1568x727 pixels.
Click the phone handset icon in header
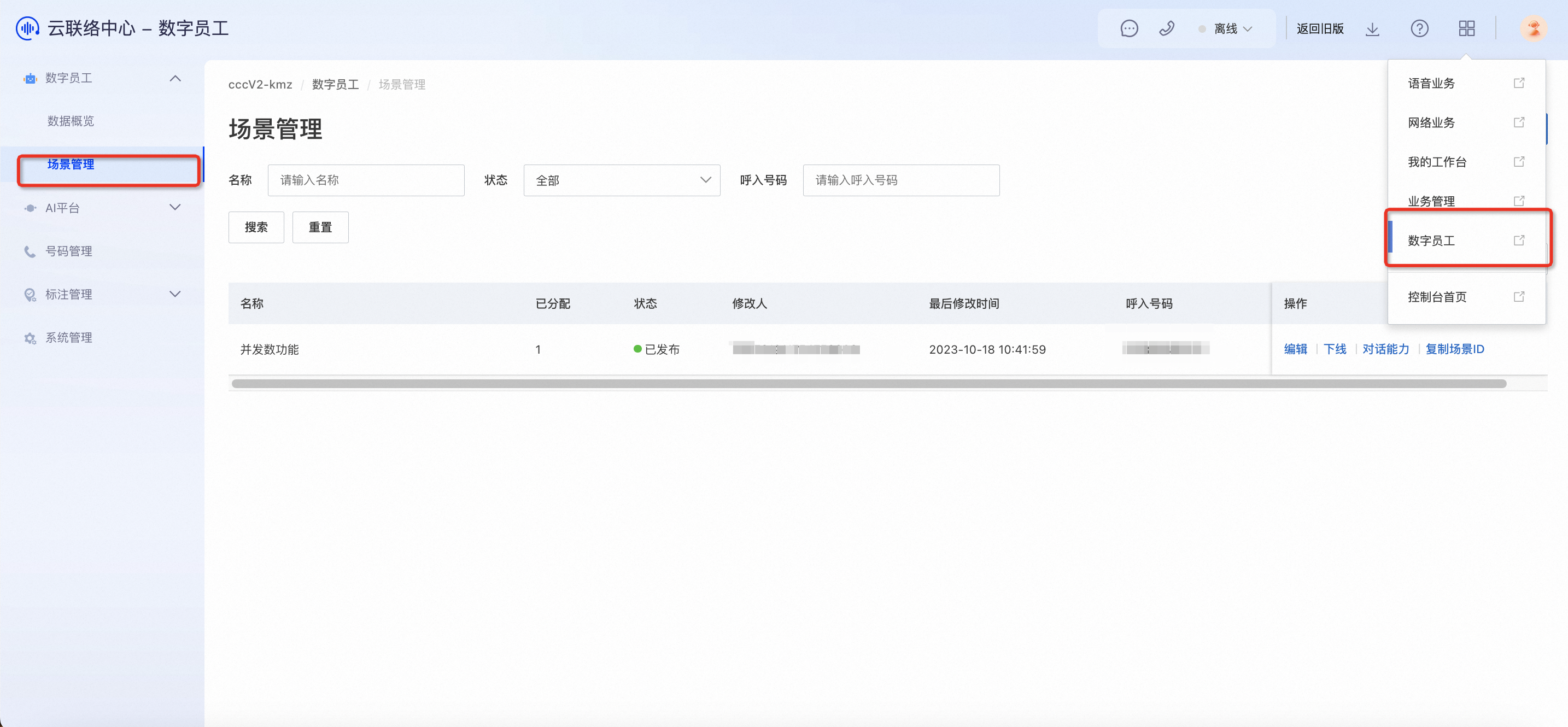[x=1166, y=28]
